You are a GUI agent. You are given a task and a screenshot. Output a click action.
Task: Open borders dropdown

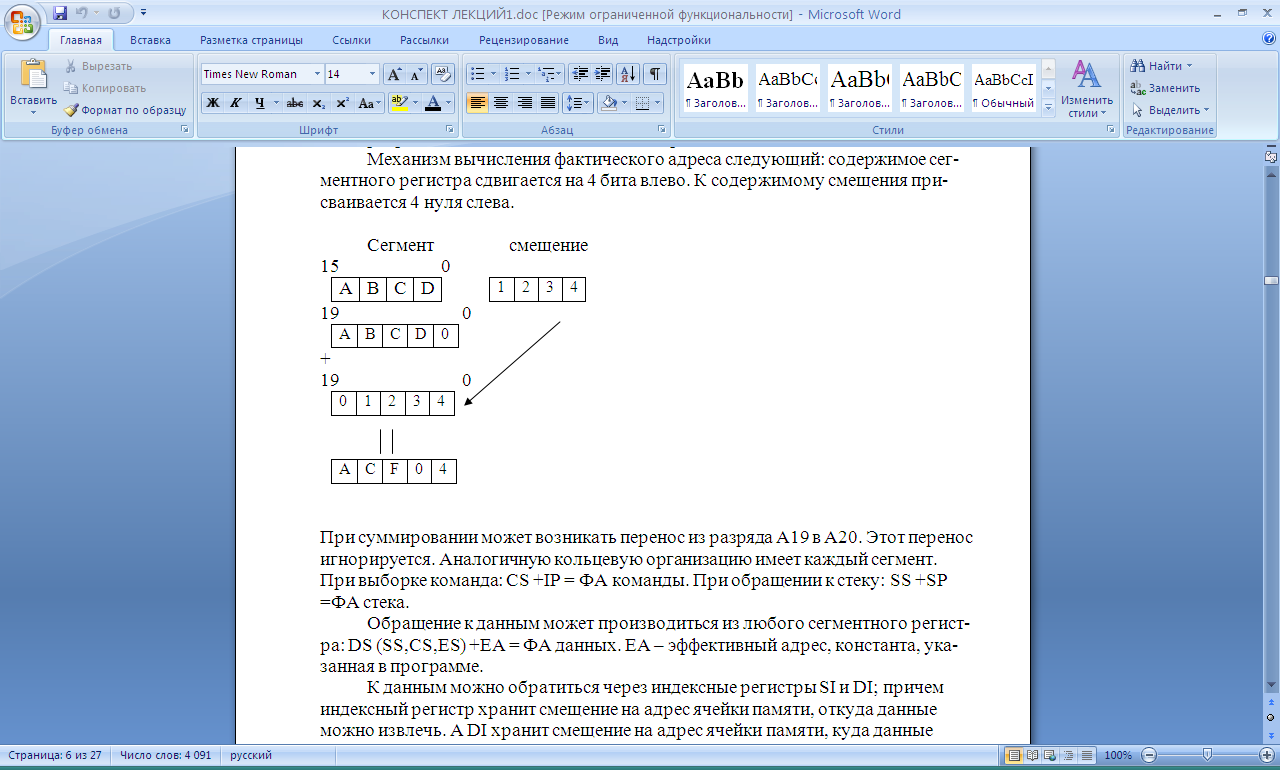656,103
